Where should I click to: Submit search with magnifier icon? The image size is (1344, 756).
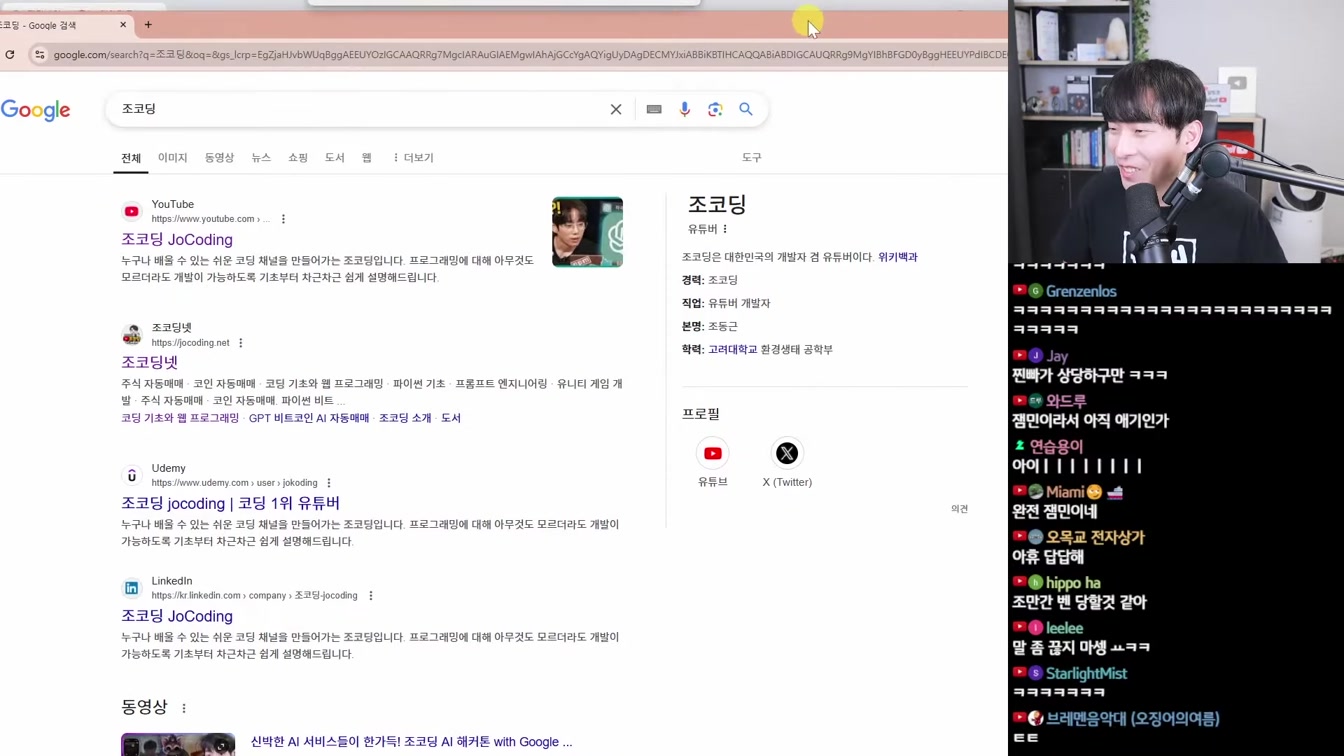point(746,109)
